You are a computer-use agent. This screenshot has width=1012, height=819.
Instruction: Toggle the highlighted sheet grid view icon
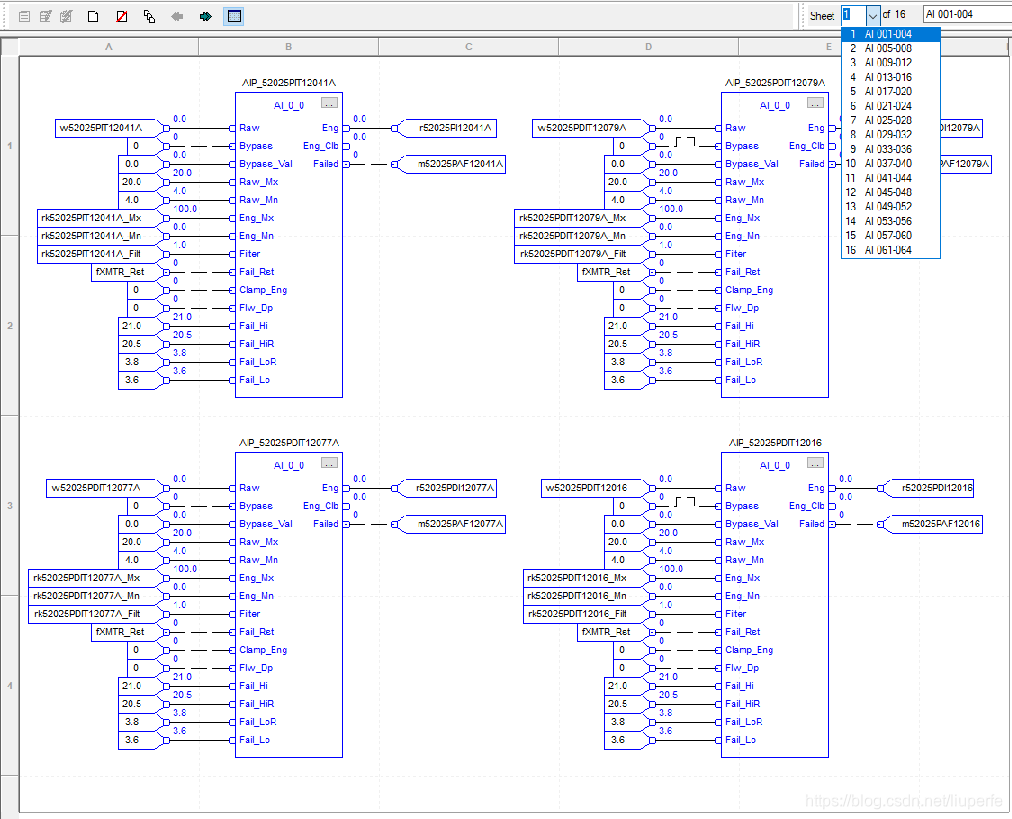click(233, 15)
